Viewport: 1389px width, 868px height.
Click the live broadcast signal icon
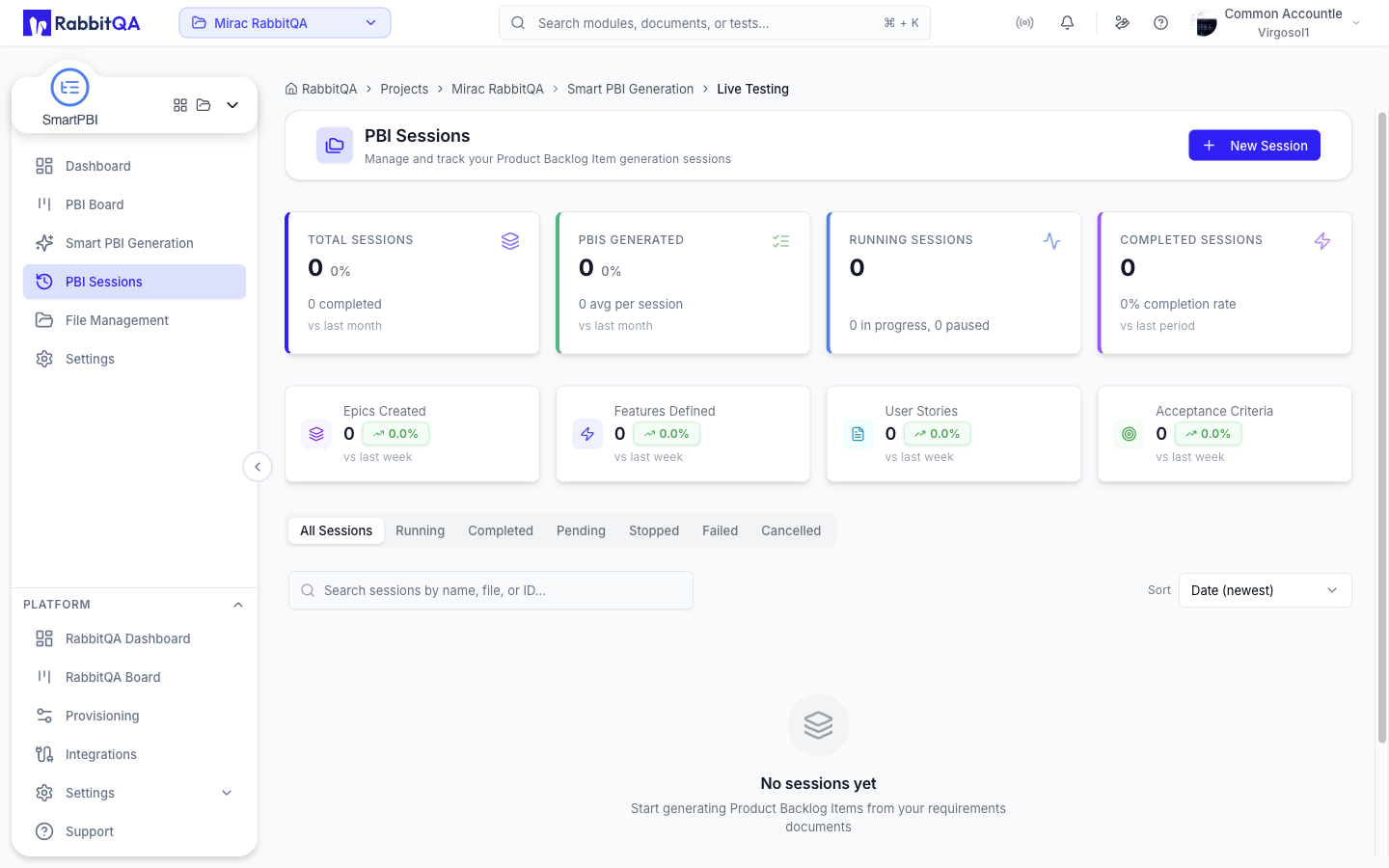coord(1024,23)
